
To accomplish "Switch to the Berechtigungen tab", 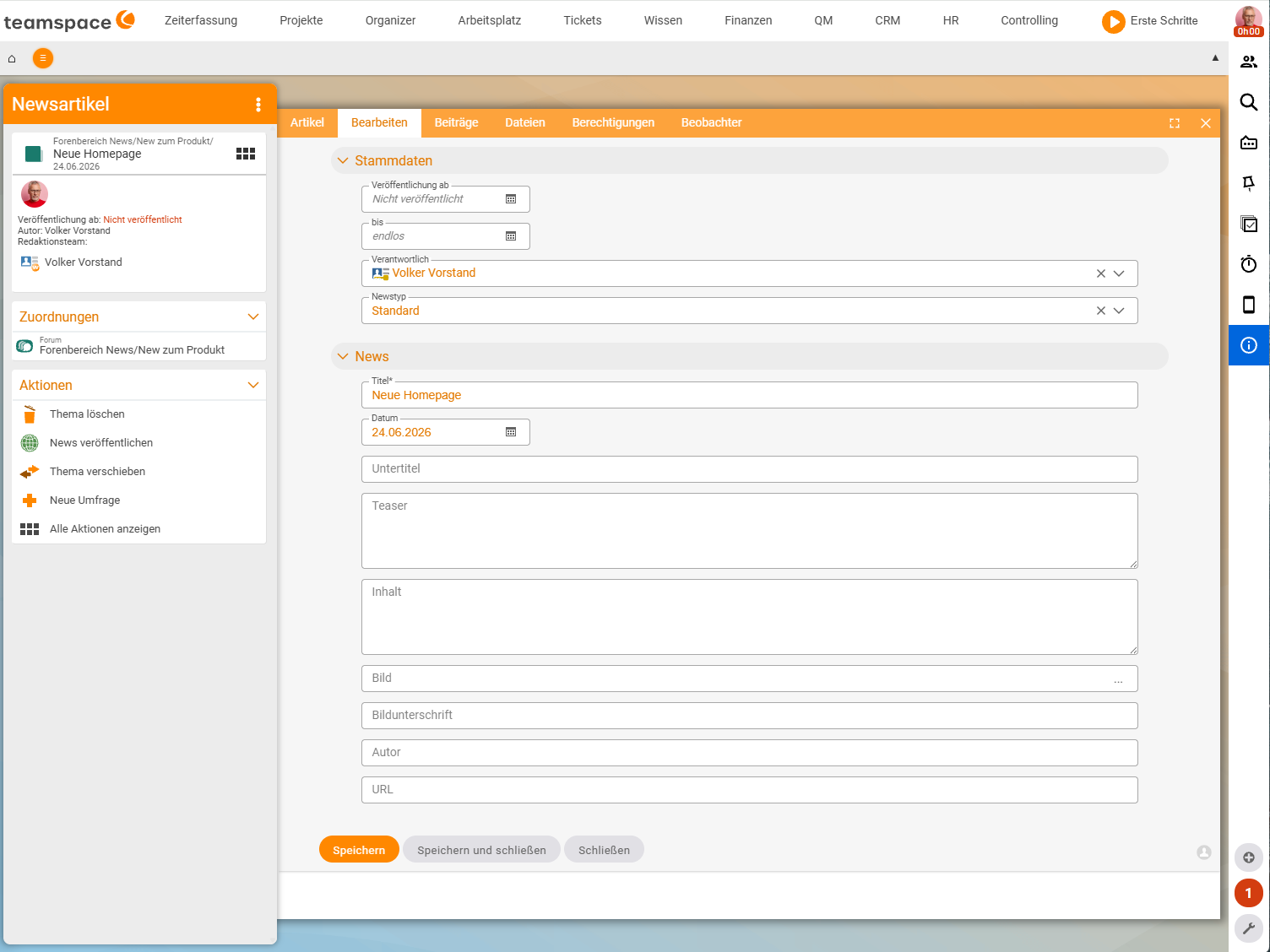I will 613,123.
